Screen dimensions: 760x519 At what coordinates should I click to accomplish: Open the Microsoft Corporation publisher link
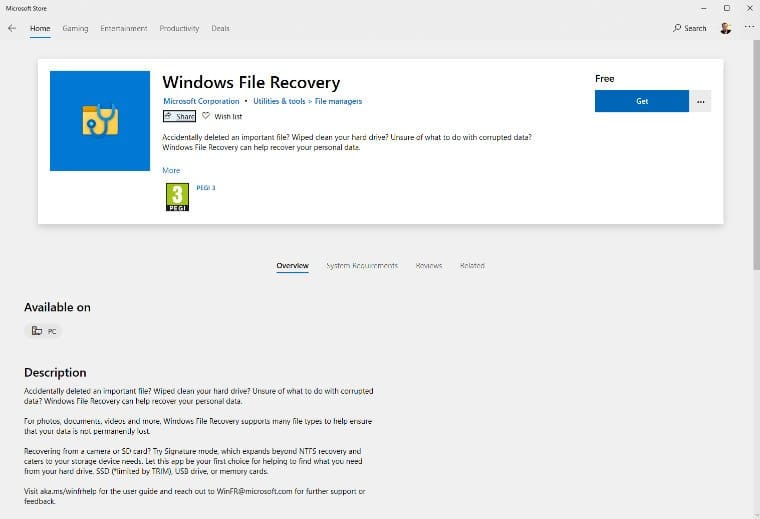pyautogui.click(x=201, y=101)
